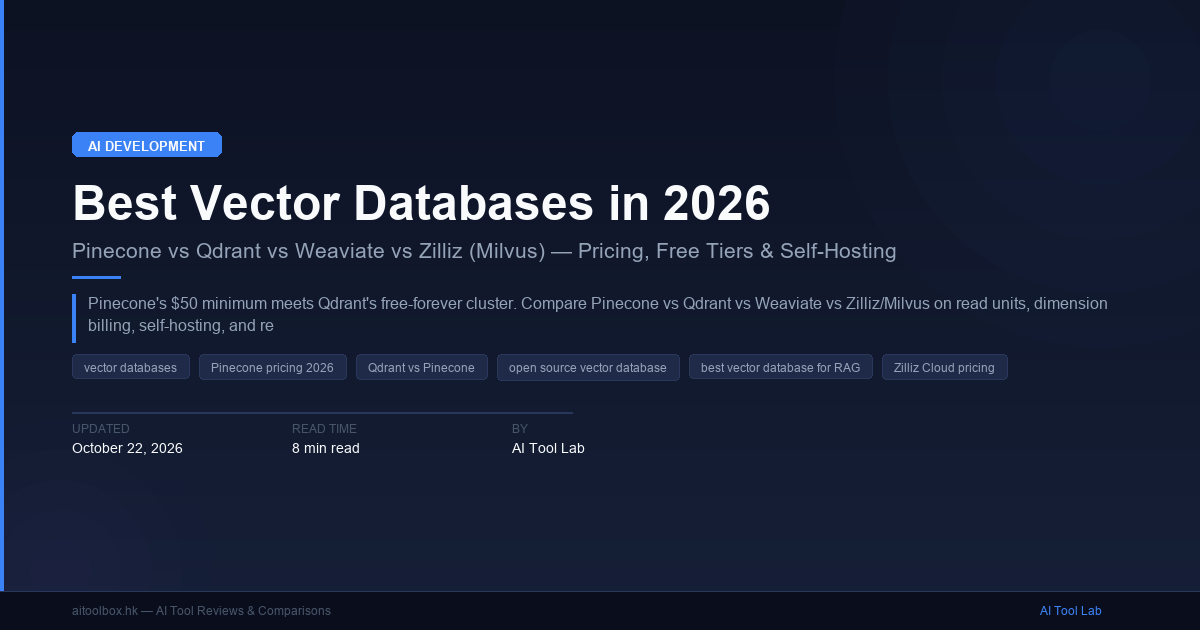Choose the 'Qdrant vs Pinecone' tag
Screen dimensions: 1200x630
[x=421, y=367]
